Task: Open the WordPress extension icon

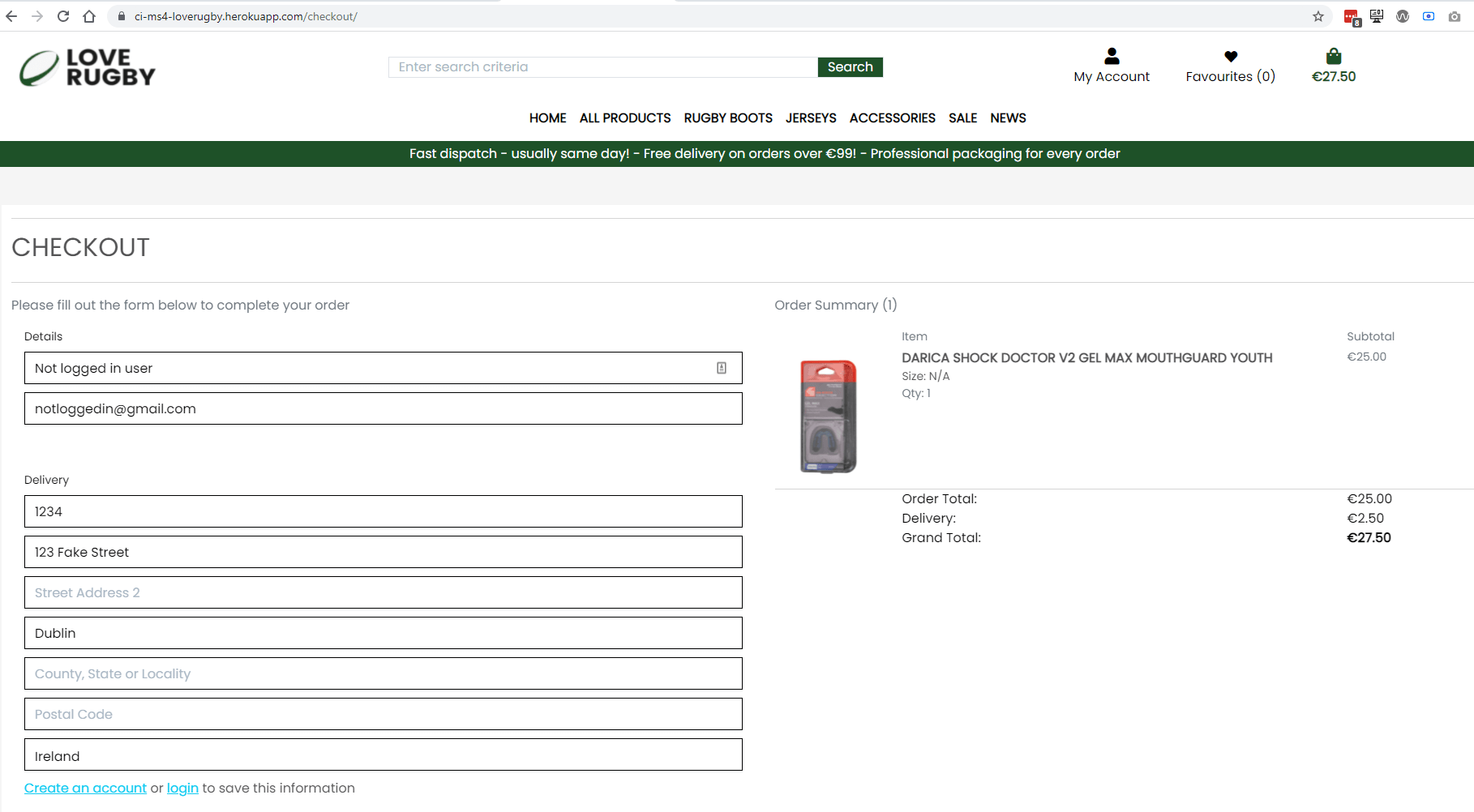Action: (1403, 16)
